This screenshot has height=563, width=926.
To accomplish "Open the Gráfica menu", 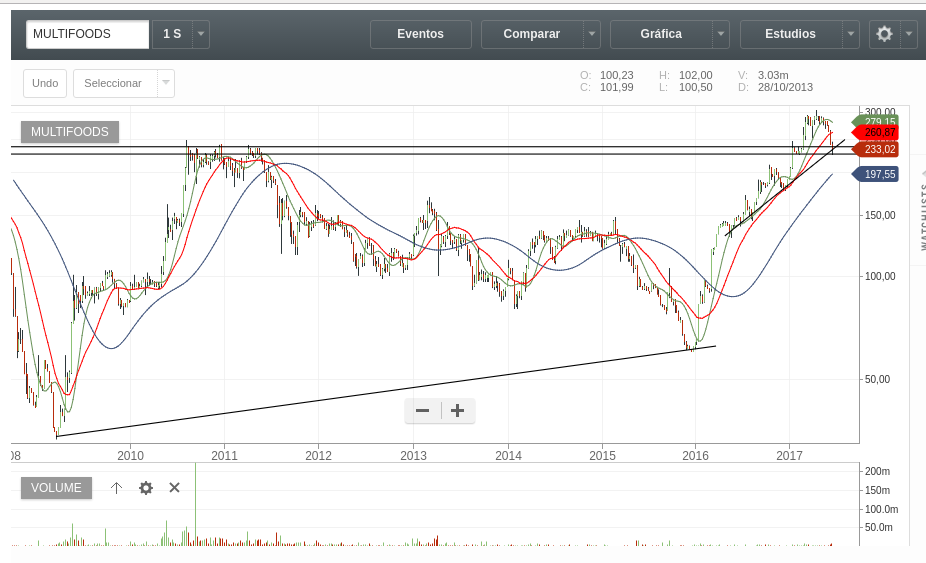I will pyautogui.click(x=661, y=34).
